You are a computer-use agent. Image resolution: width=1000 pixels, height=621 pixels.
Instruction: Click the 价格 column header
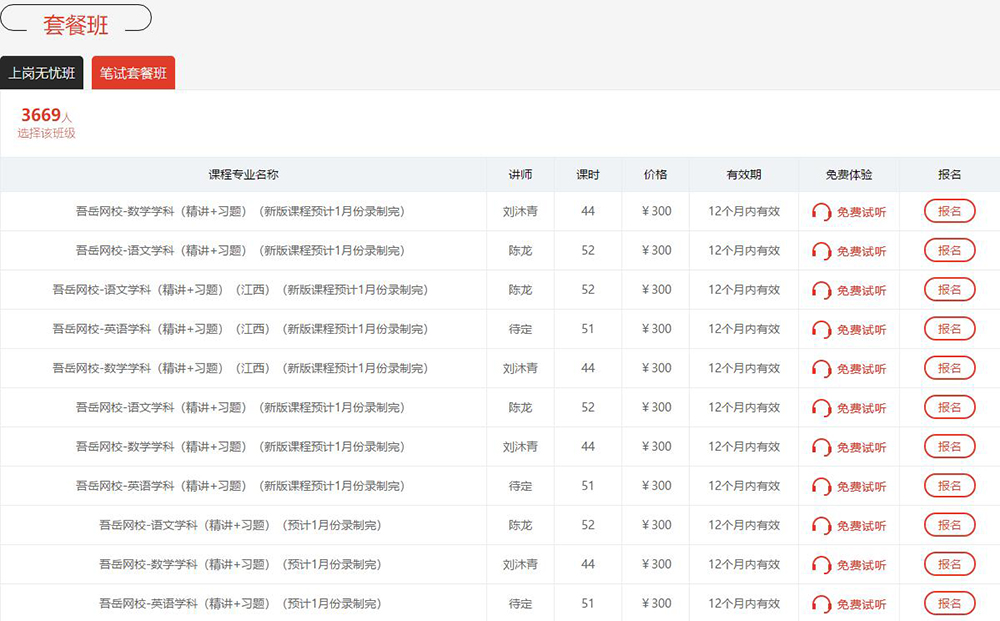coord(656,175)
